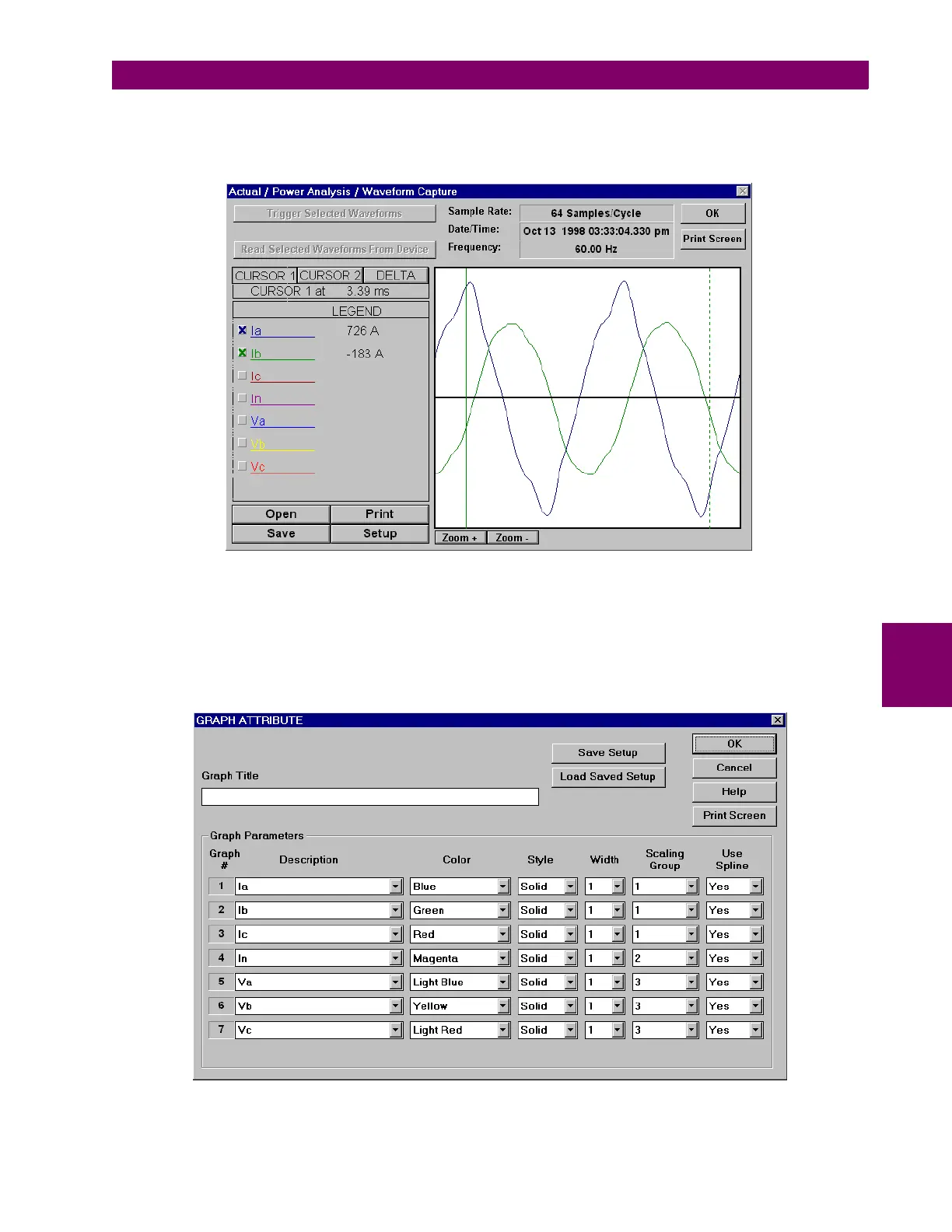The width and height of the screenshot is (952, 1232).
Task: Click the Graph Title input field
Action: click(370, 796)
